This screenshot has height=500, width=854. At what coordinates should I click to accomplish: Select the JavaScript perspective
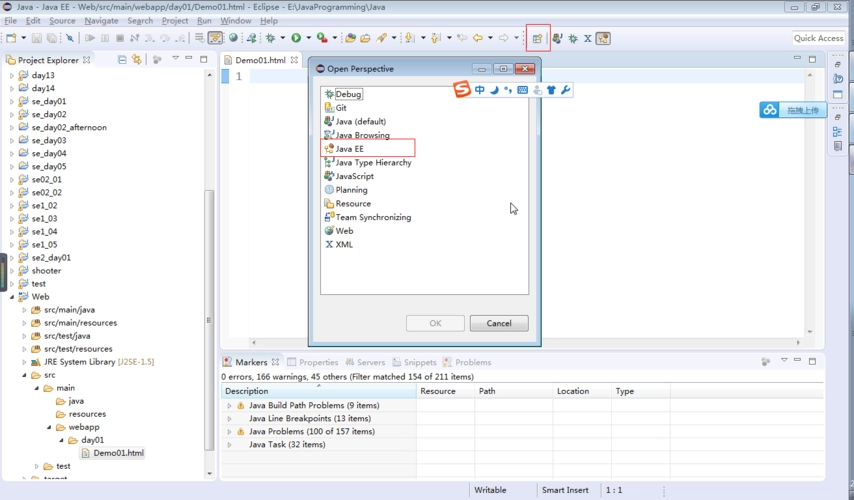pyautogui.click(x=354, y=176)
